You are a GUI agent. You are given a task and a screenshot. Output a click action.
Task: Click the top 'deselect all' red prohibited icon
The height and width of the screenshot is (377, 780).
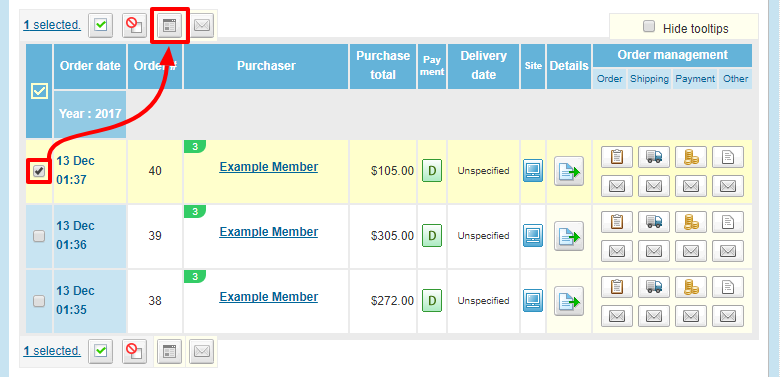[x=135, y=25]
